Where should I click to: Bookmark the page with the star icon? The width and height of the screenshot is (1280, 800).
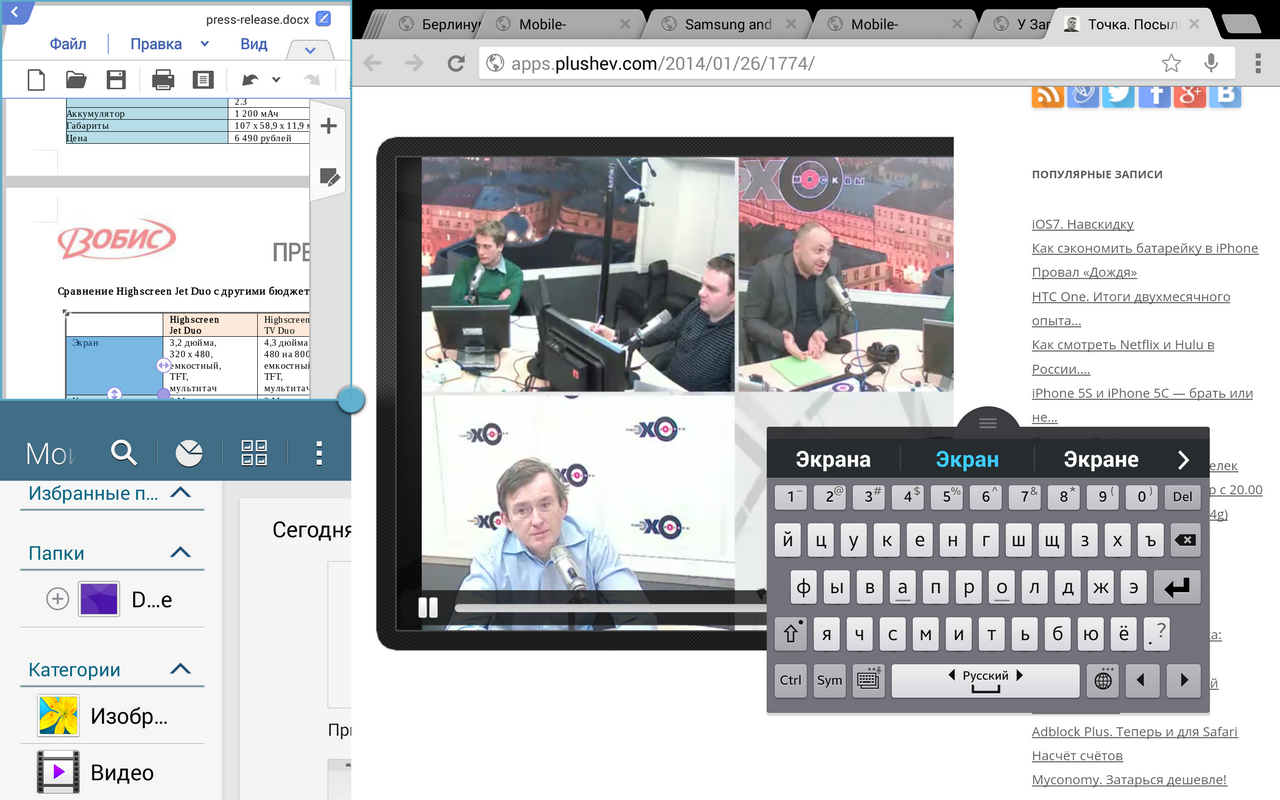1171,63
